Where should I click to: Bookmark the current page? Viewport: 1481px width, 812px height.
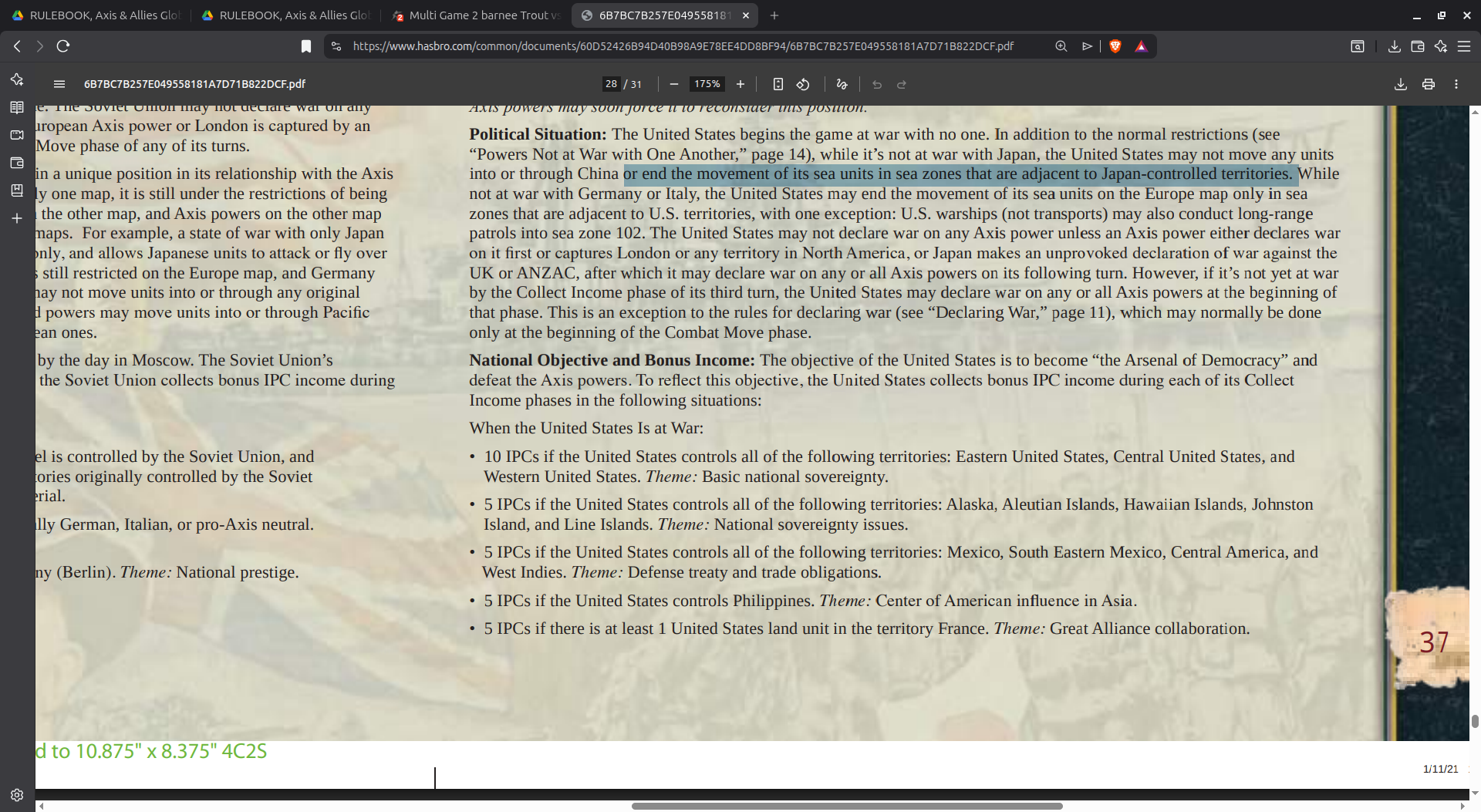tap(305, 46)
